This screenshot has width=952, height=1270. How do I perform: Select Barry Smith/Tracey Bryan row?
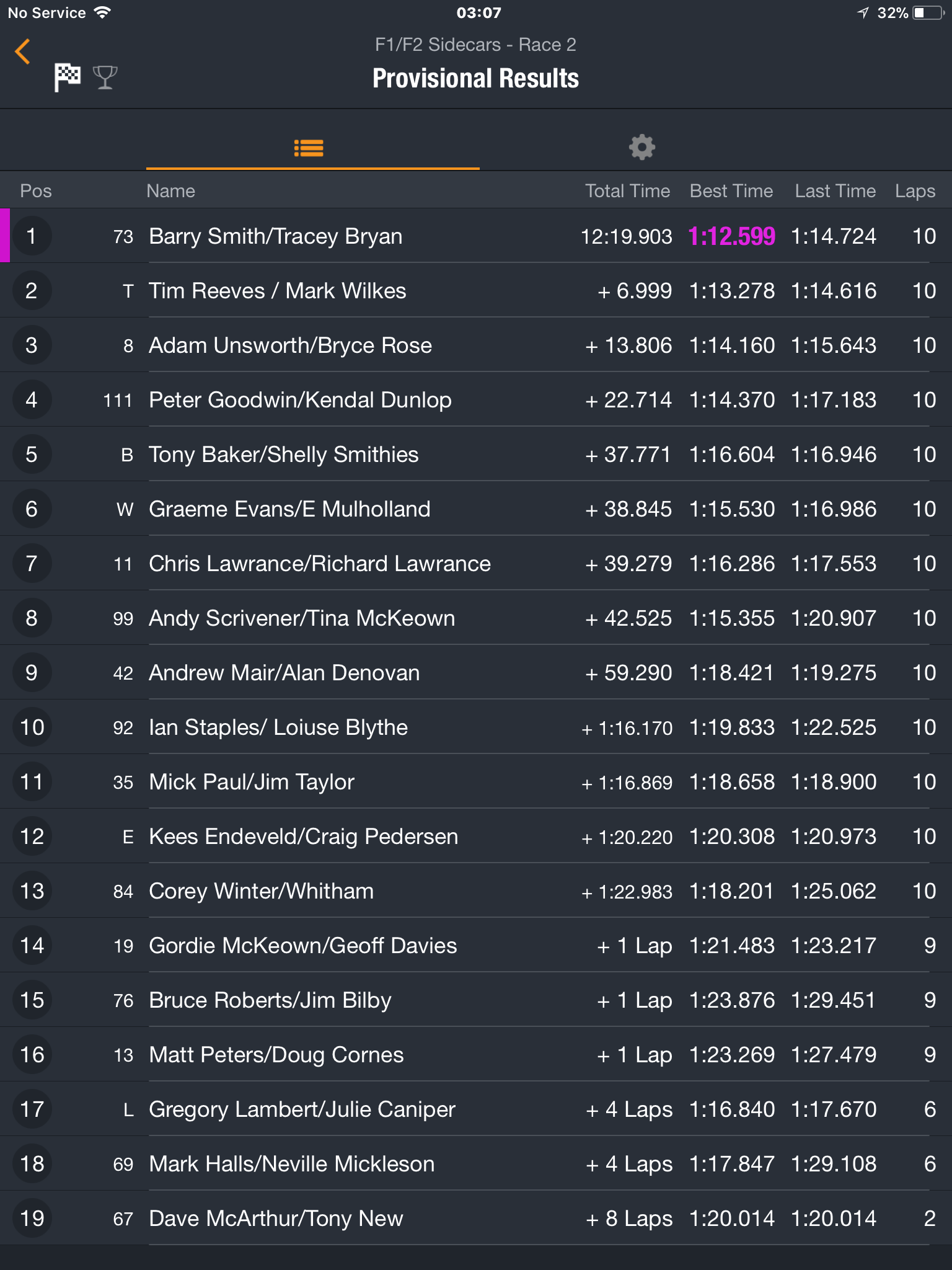pyautogui.click(x=476, y=236)
